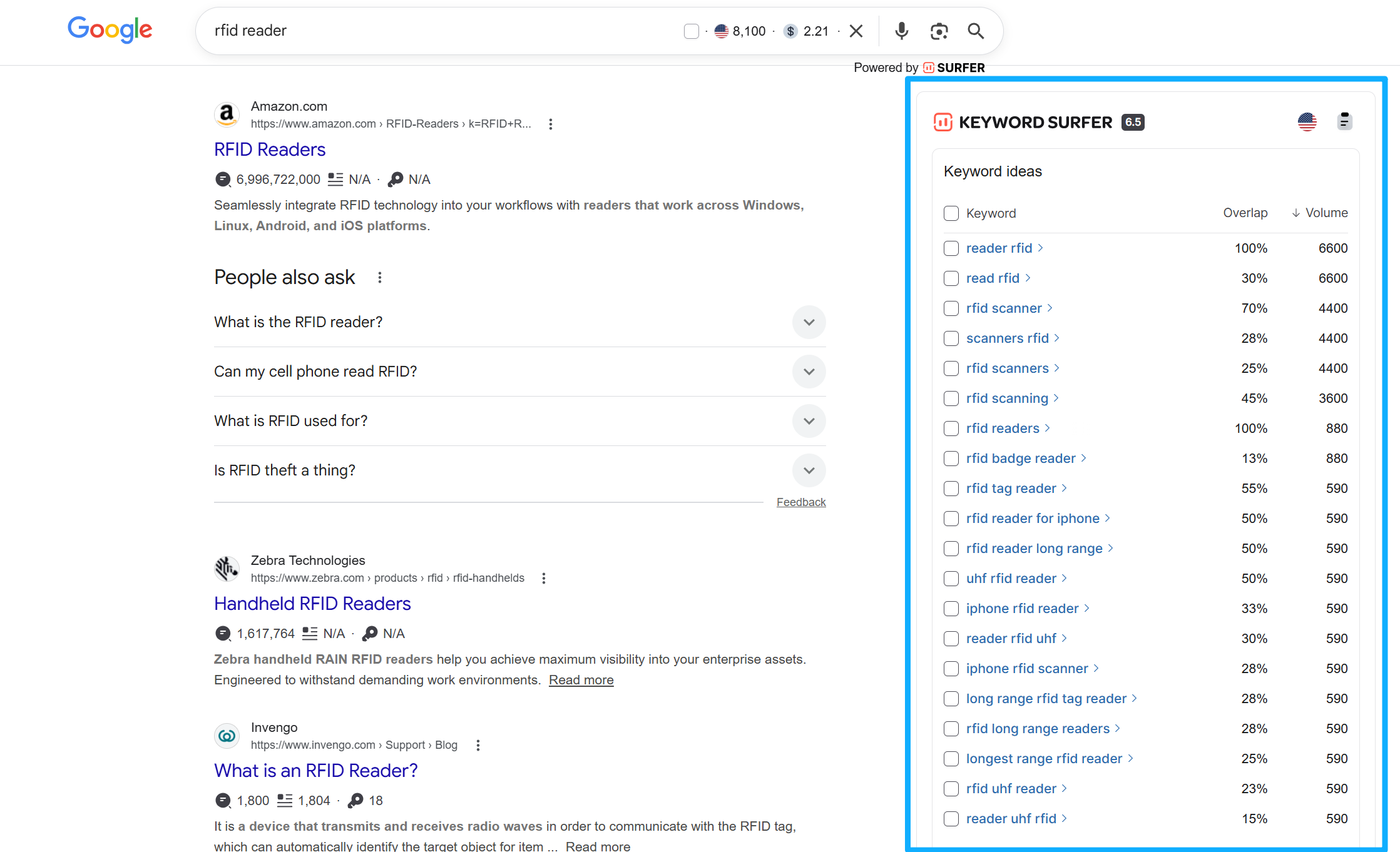Image resolution: width=1400 pixels, height=852 pixels.
Task: Open search by image camera icon
Action: [x=939, y=31]
